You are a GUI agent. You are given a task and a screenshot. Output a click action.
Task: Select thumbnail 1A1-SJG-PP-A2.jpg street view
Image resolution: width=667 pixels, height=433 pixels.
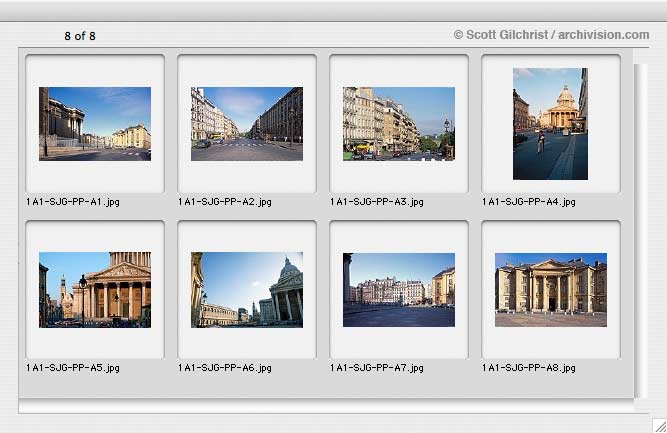247,124
